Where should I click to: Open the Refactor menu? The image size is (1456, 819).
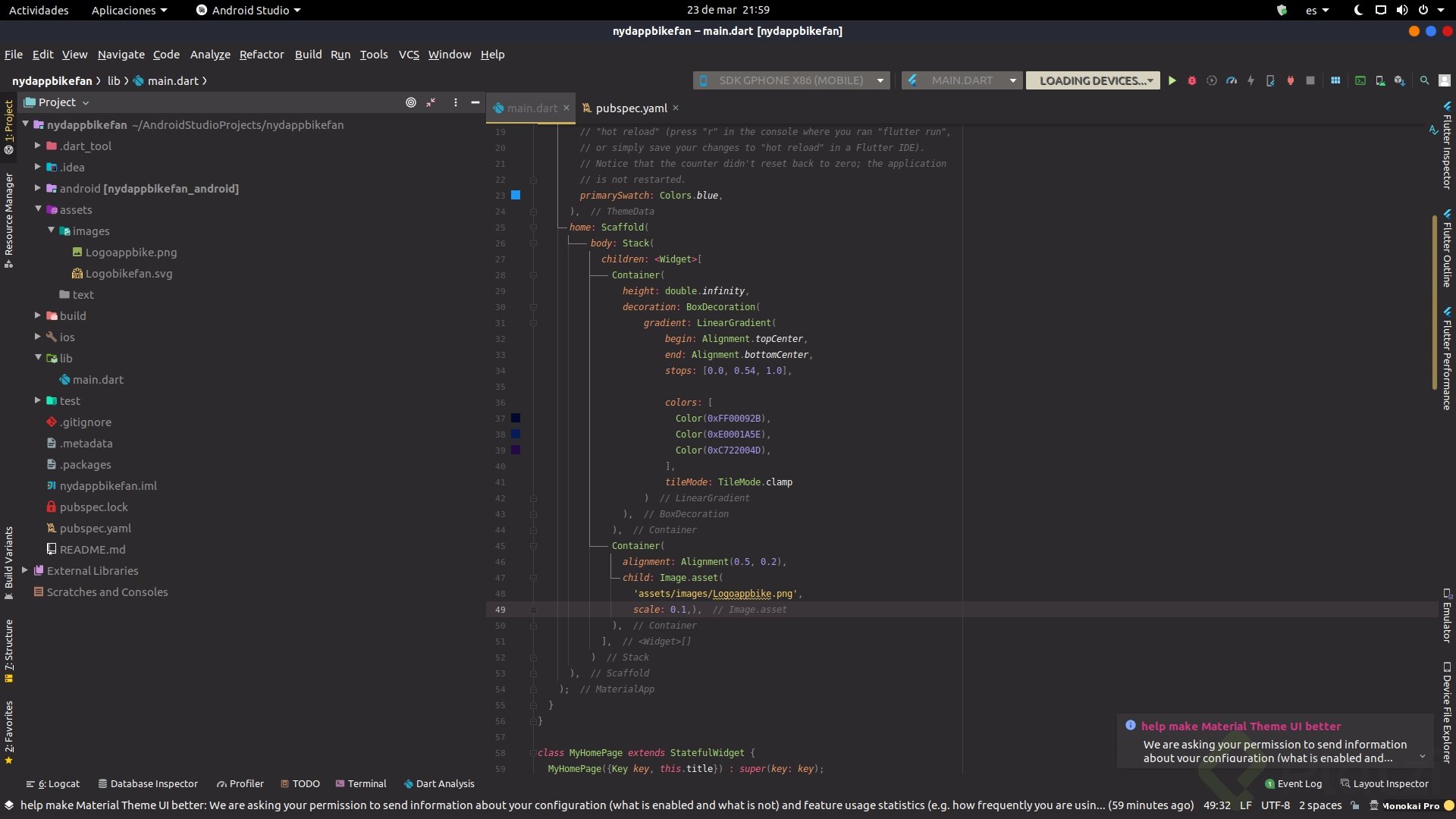point(261,55)
